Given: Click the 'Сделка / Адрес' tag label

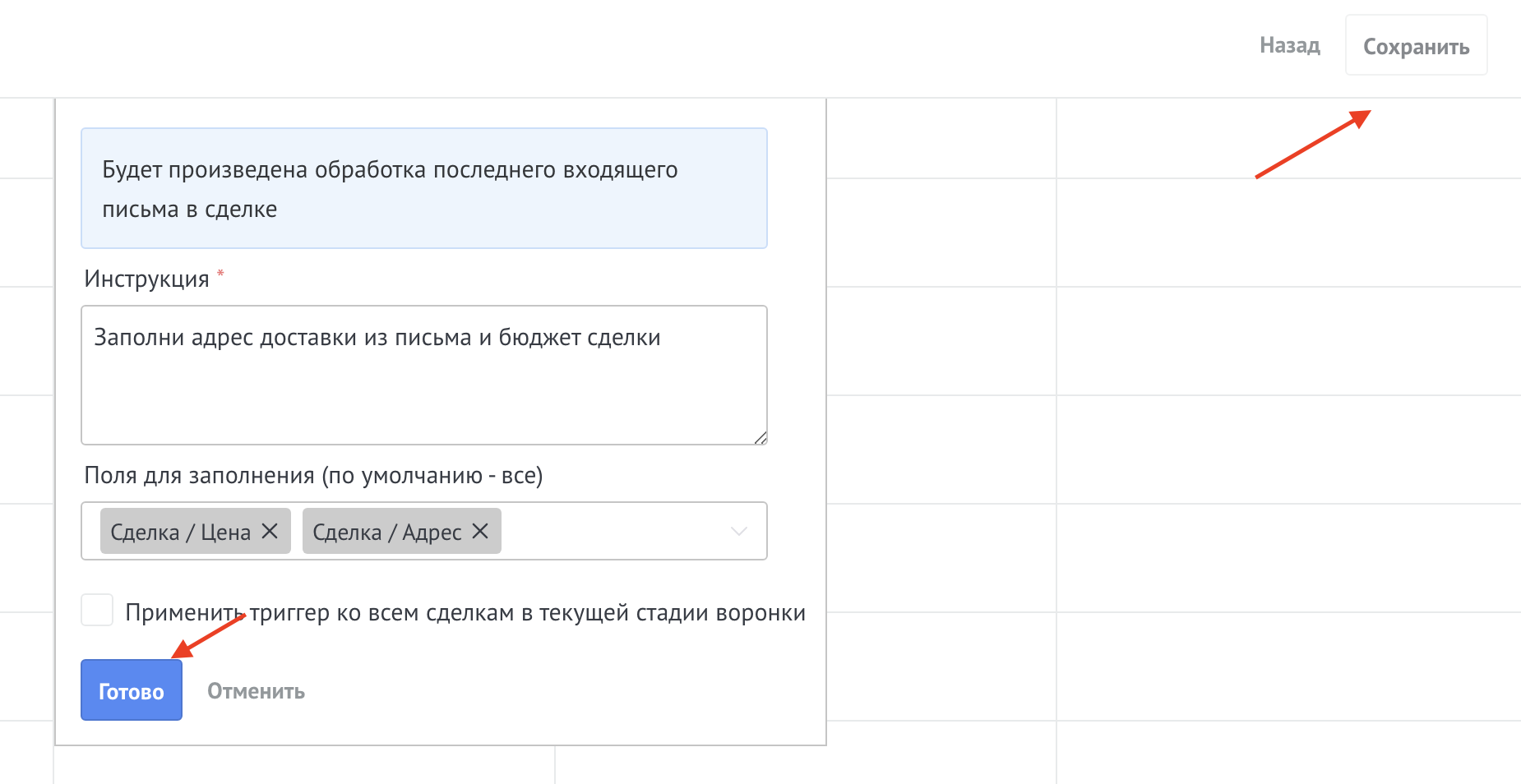Looking at the screenshot, I should [386, 533].
